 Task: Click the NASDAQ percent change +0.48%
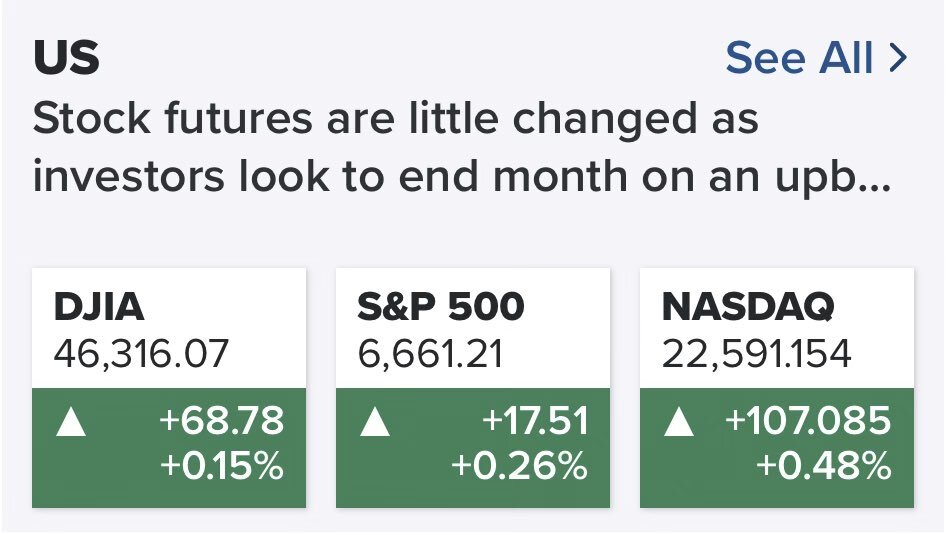coord(823,465)
